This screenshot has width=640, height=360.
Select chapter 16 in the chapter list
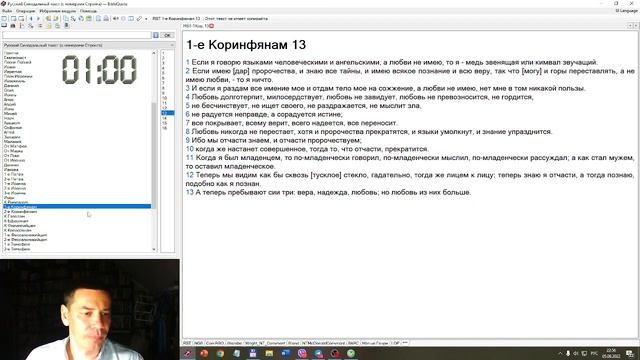tap(164, 128)
